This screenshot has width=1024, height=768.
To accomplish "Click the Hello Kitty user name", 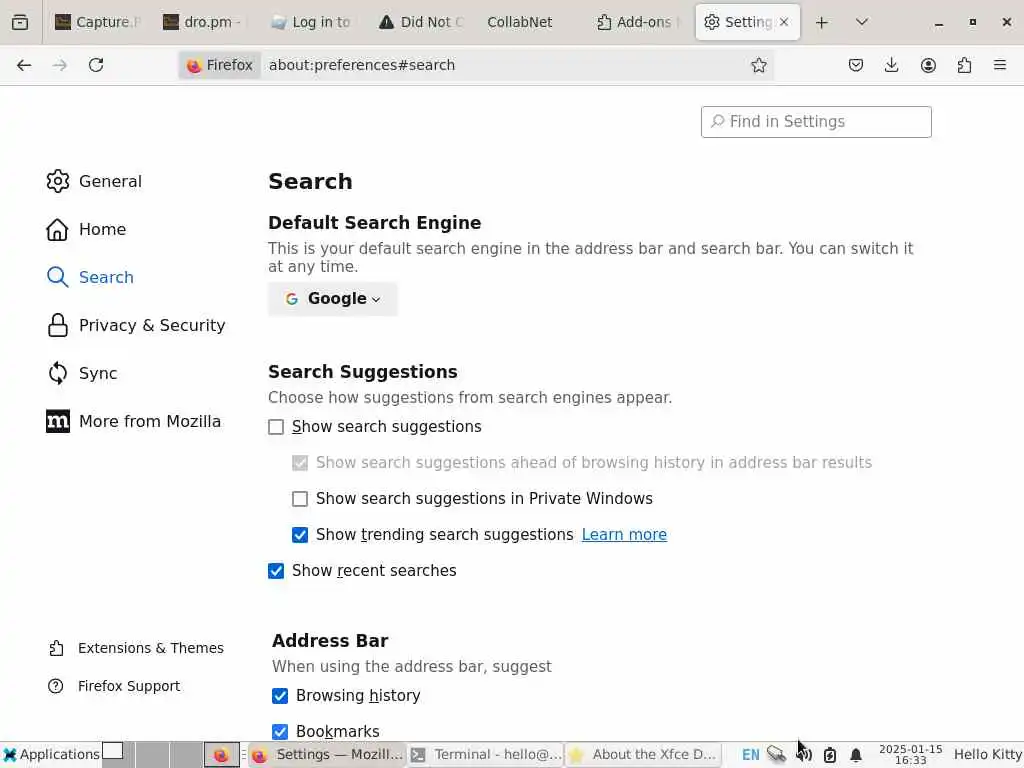I will [987, 755].
